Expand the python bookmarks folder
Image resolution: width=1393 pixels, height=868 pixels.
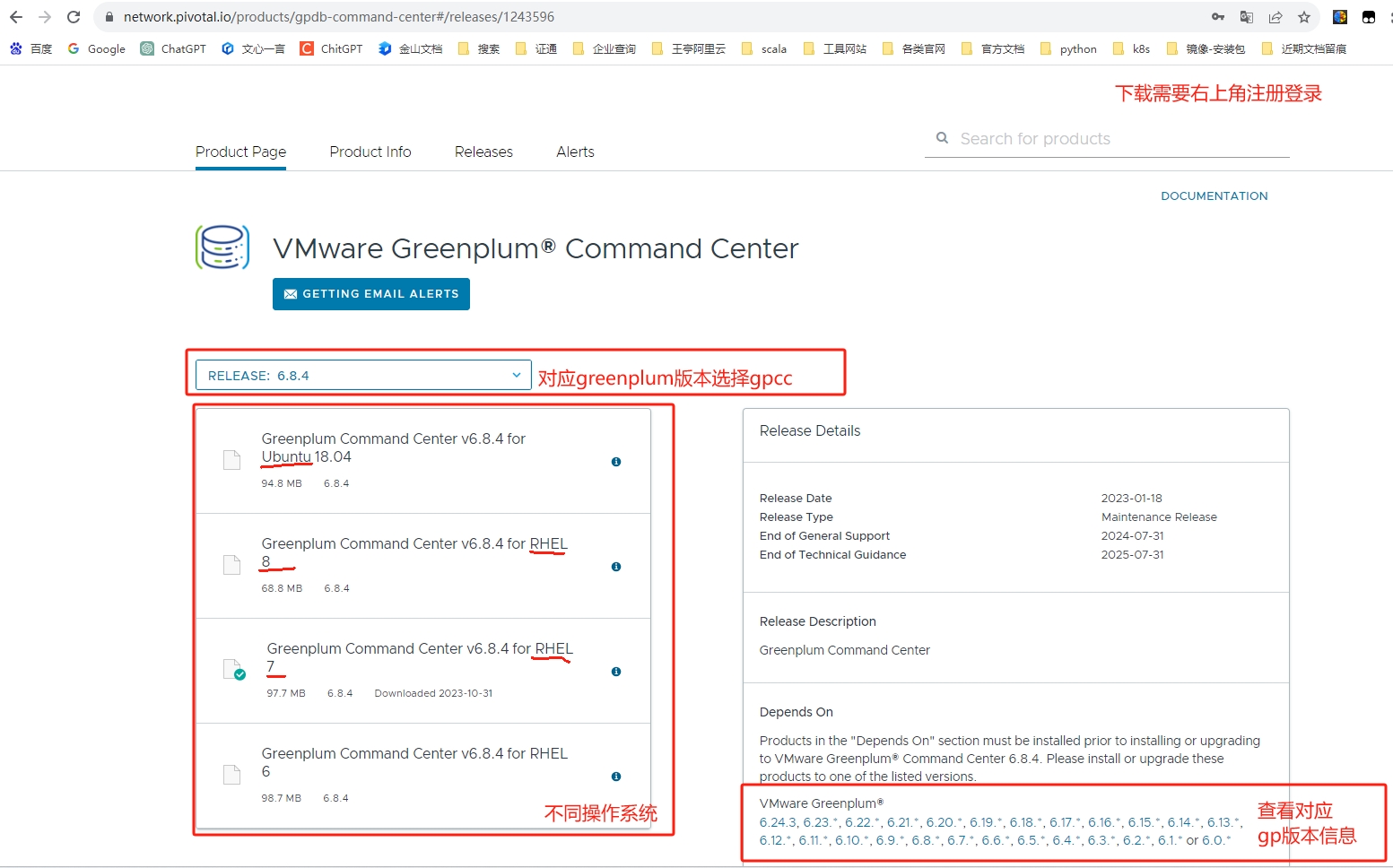[1067, 48]
